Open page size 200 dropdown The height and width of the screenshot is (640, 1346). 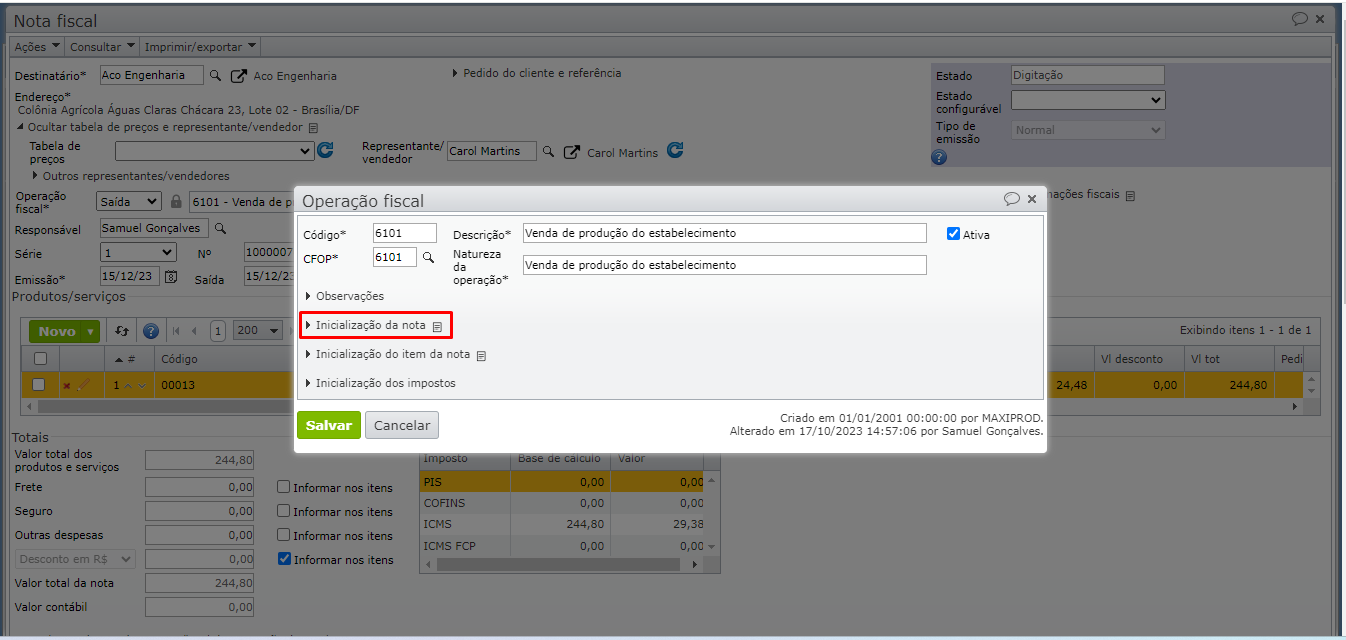[x=257, y=331]
